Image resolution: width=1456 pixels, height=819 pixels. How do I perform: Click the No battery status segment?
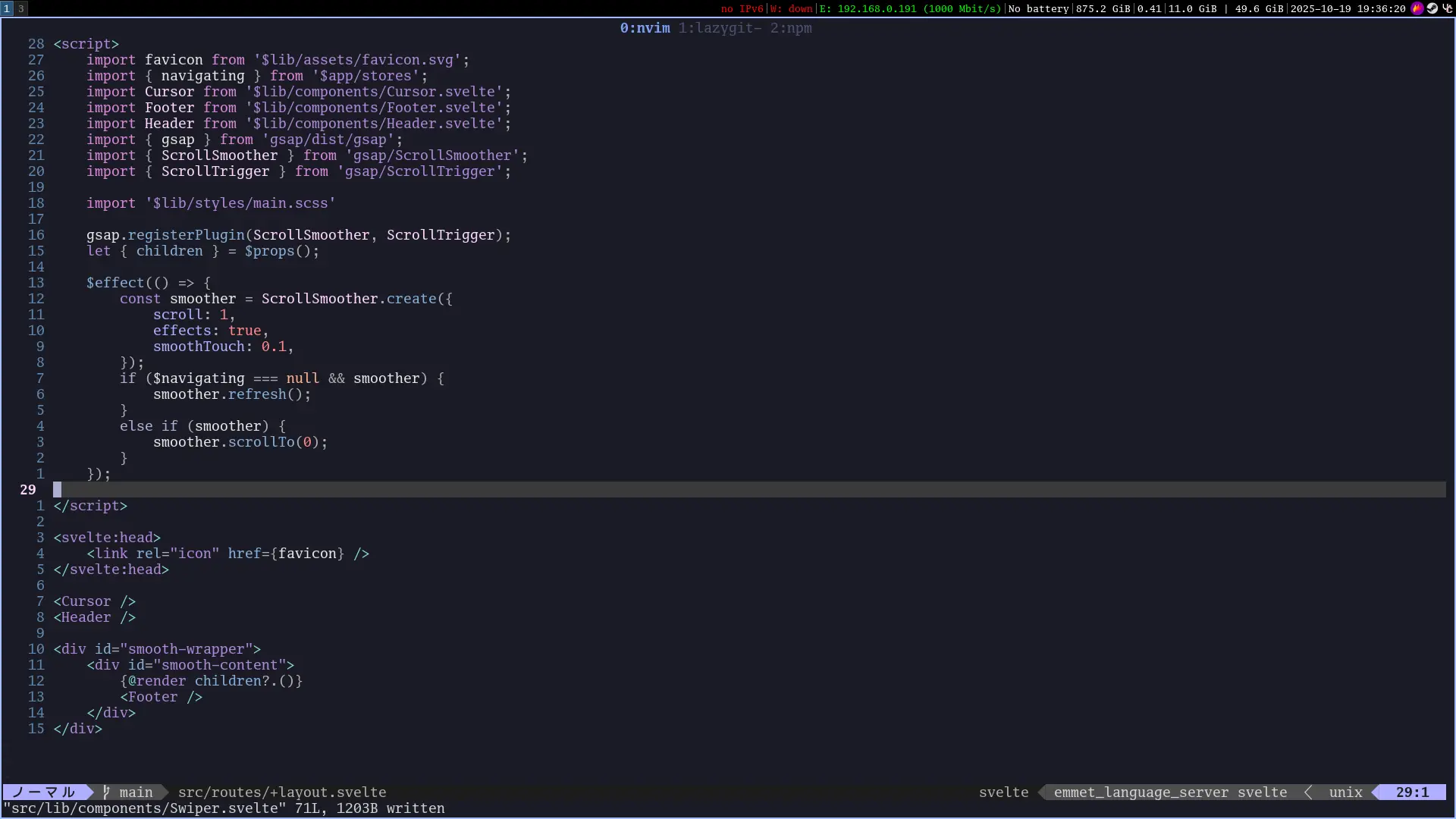pyautogui.click(x=1038, y=8)
